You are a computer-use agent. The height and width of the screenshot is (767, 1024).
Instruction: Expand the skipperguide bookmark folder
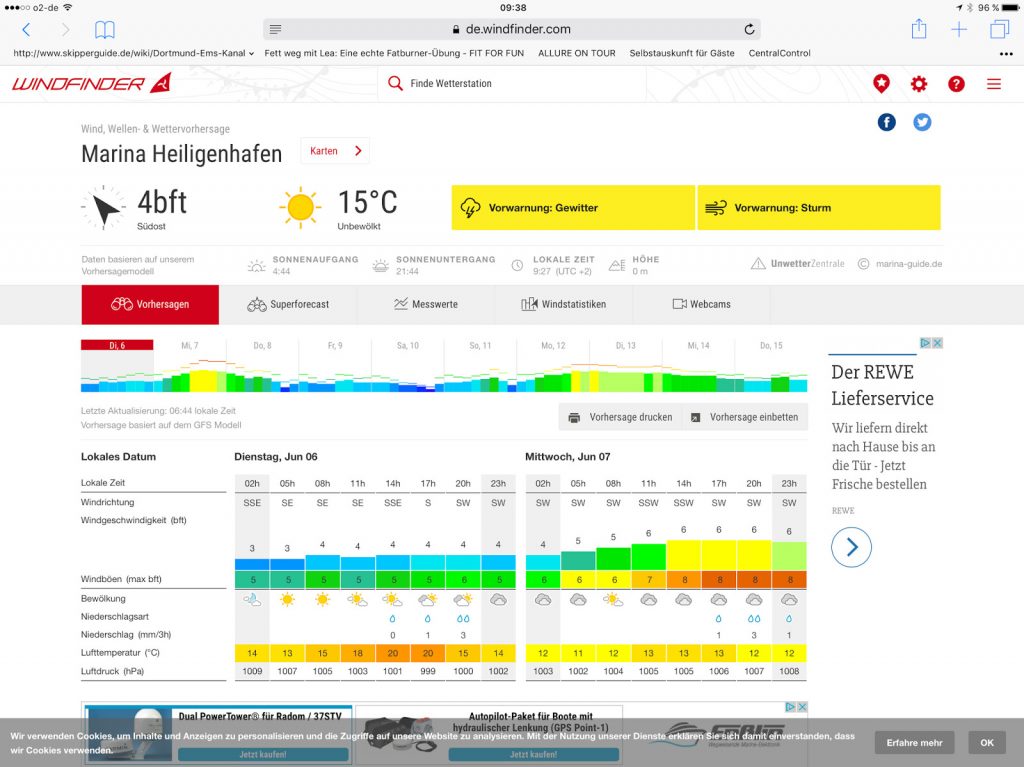134,53
